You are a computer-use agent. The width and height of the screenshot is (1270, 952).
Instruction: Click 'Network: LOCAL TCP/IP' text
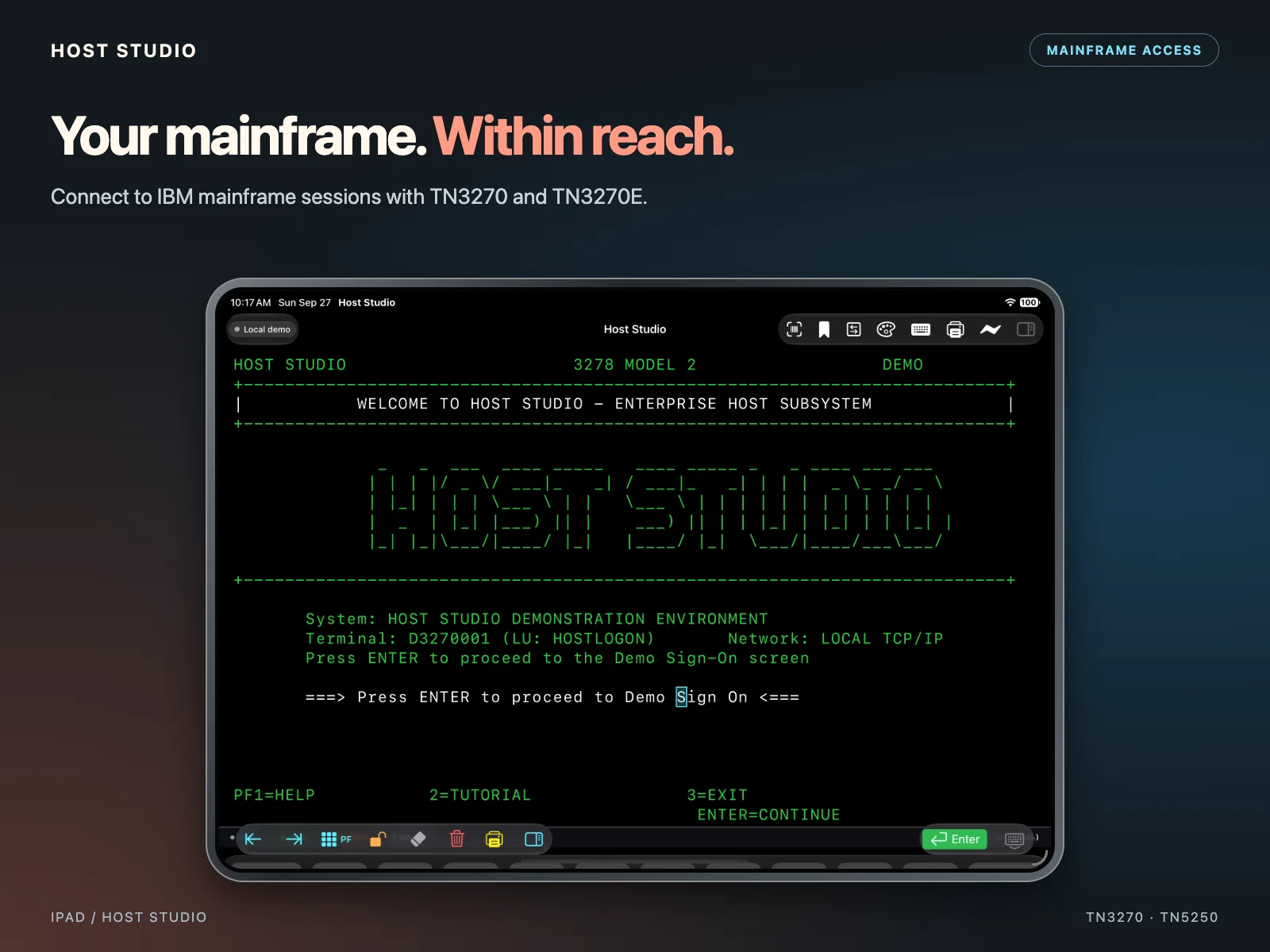[x=836, y=639]
